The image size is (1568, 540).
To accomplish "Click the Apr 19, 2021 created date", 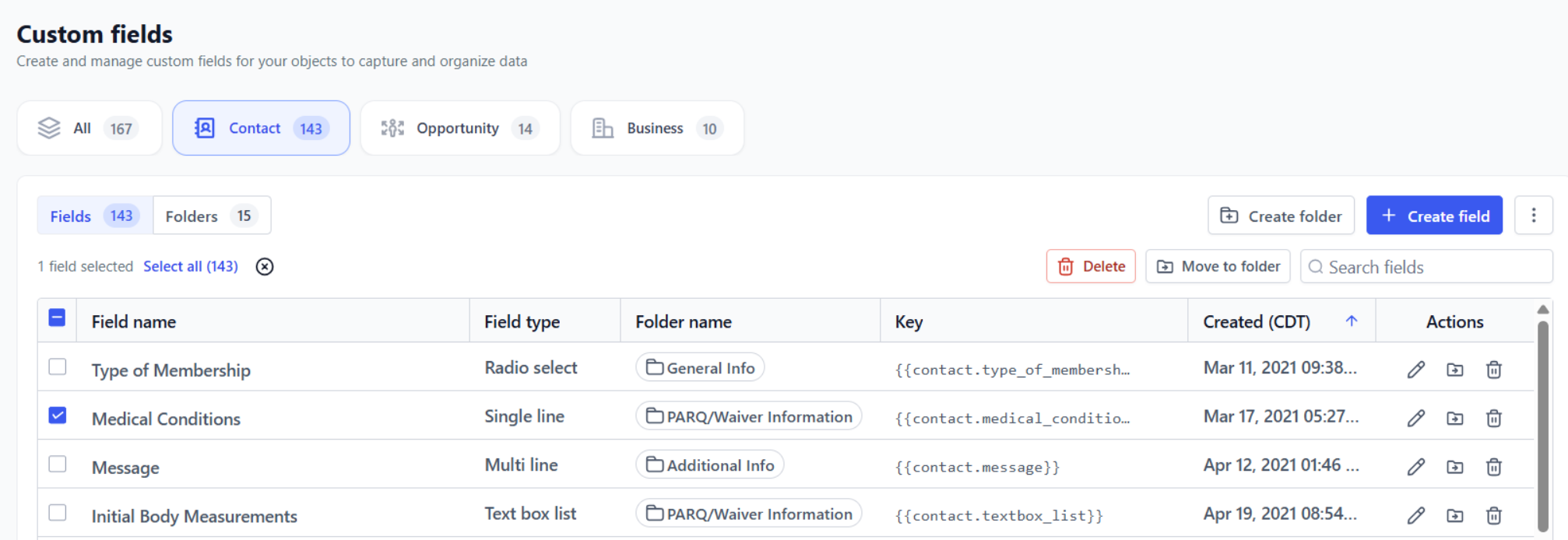I will [x=1280, y=514].
